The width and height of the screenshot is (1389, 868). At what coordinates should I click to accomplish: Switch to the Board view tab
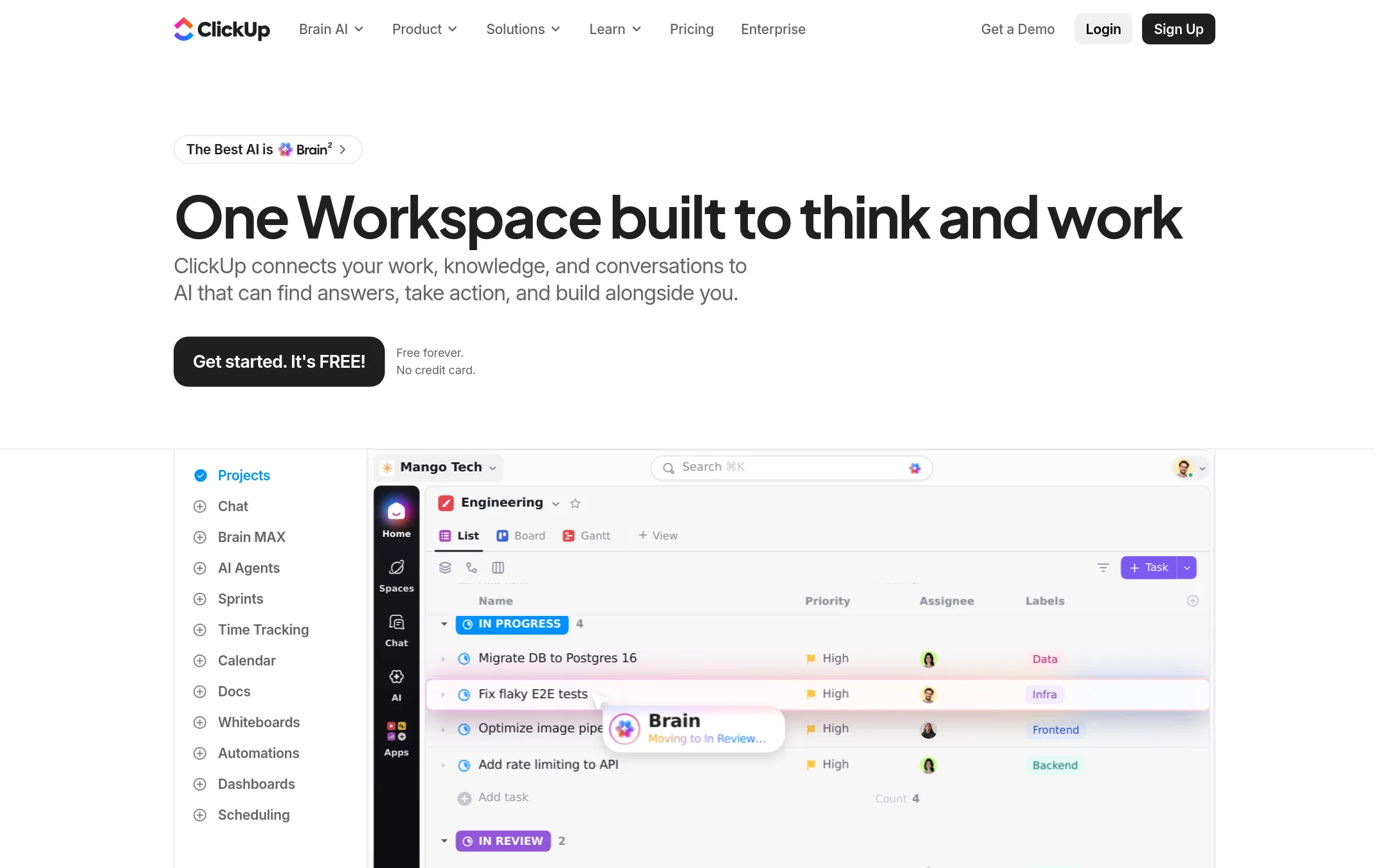pyautogui.click(x=521, y=536)
